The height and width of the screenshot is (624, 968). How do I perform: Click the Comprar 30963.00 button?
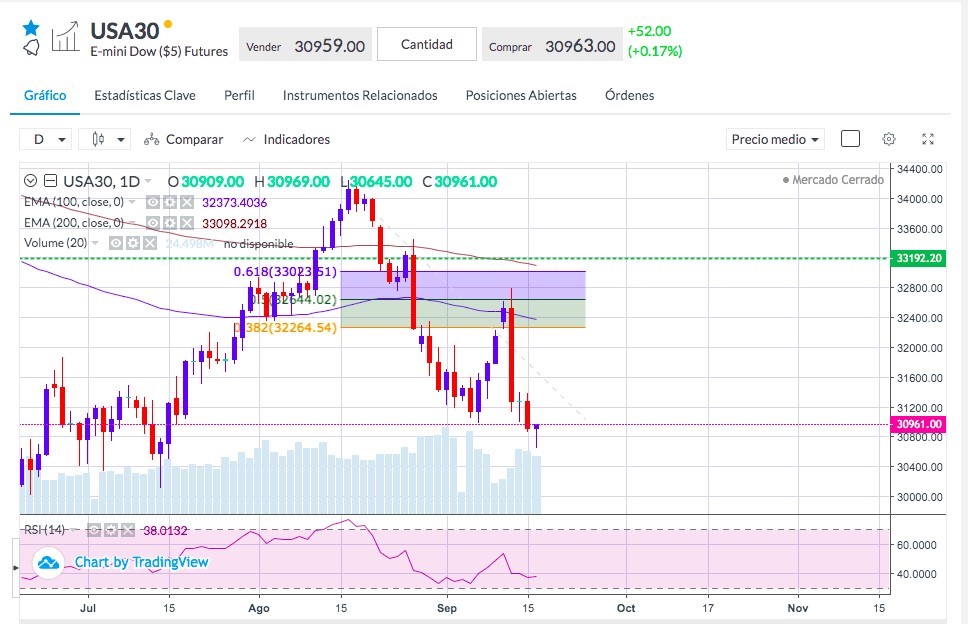click(552, 46)
